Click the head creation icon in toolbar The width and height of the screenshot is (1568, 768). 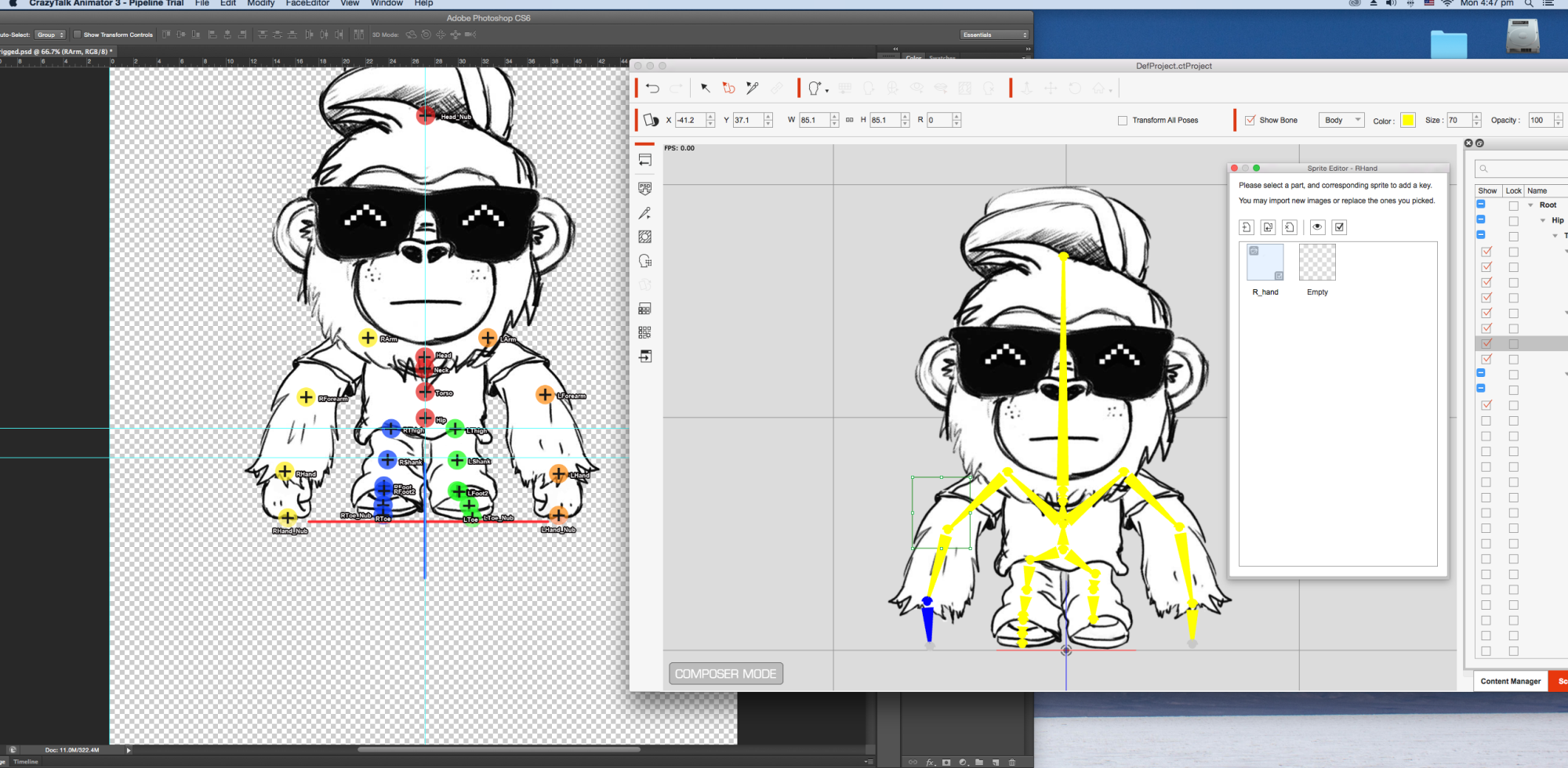pyautogui.click(x=815, y=89)
